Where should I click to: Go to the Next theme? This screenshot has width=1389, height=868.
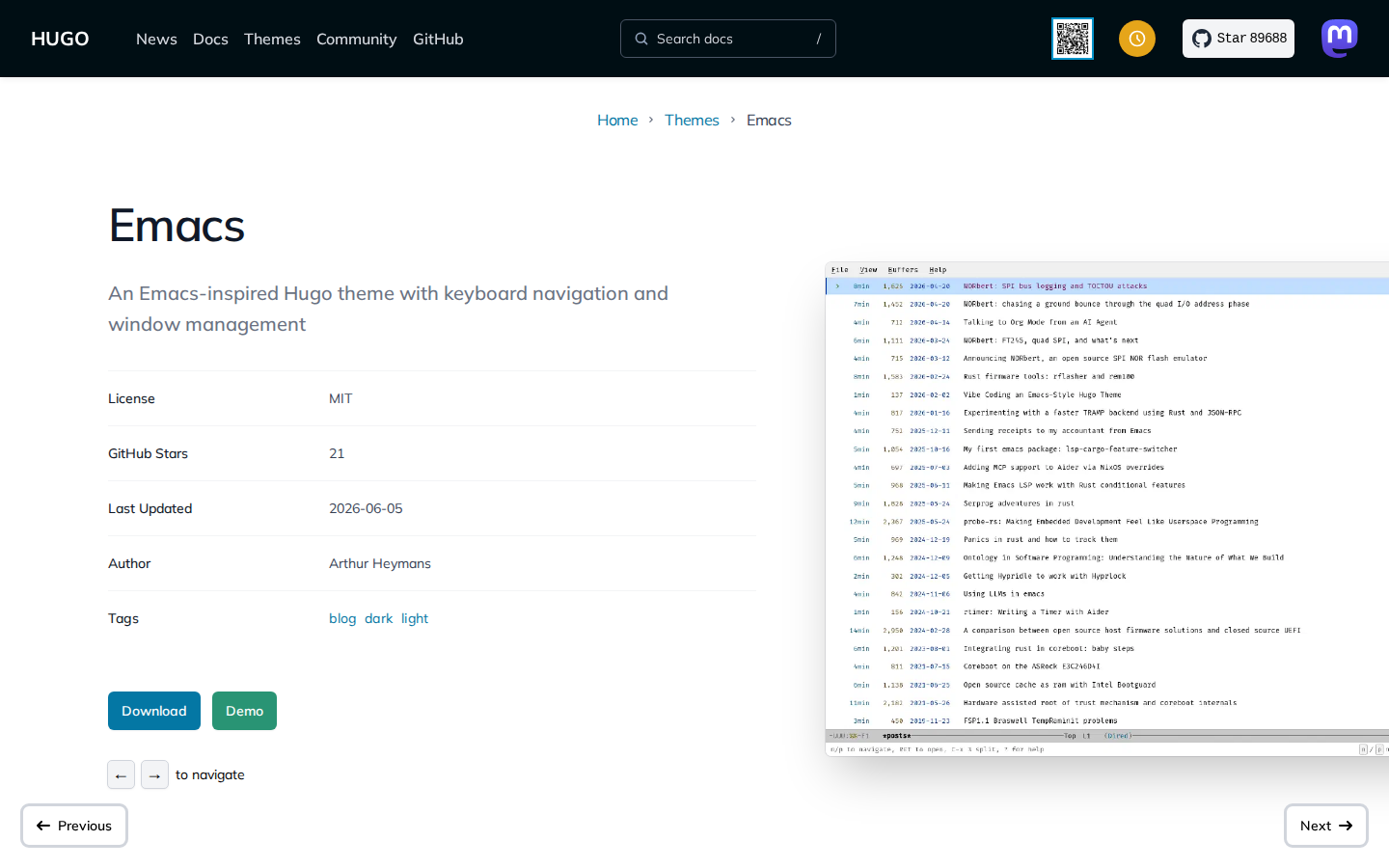tap(1326, 826)
